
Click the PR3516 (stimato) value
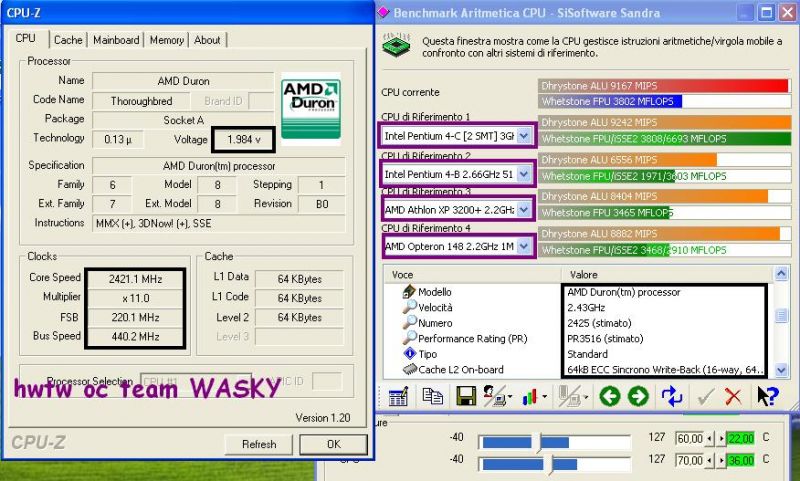point(605,339)
